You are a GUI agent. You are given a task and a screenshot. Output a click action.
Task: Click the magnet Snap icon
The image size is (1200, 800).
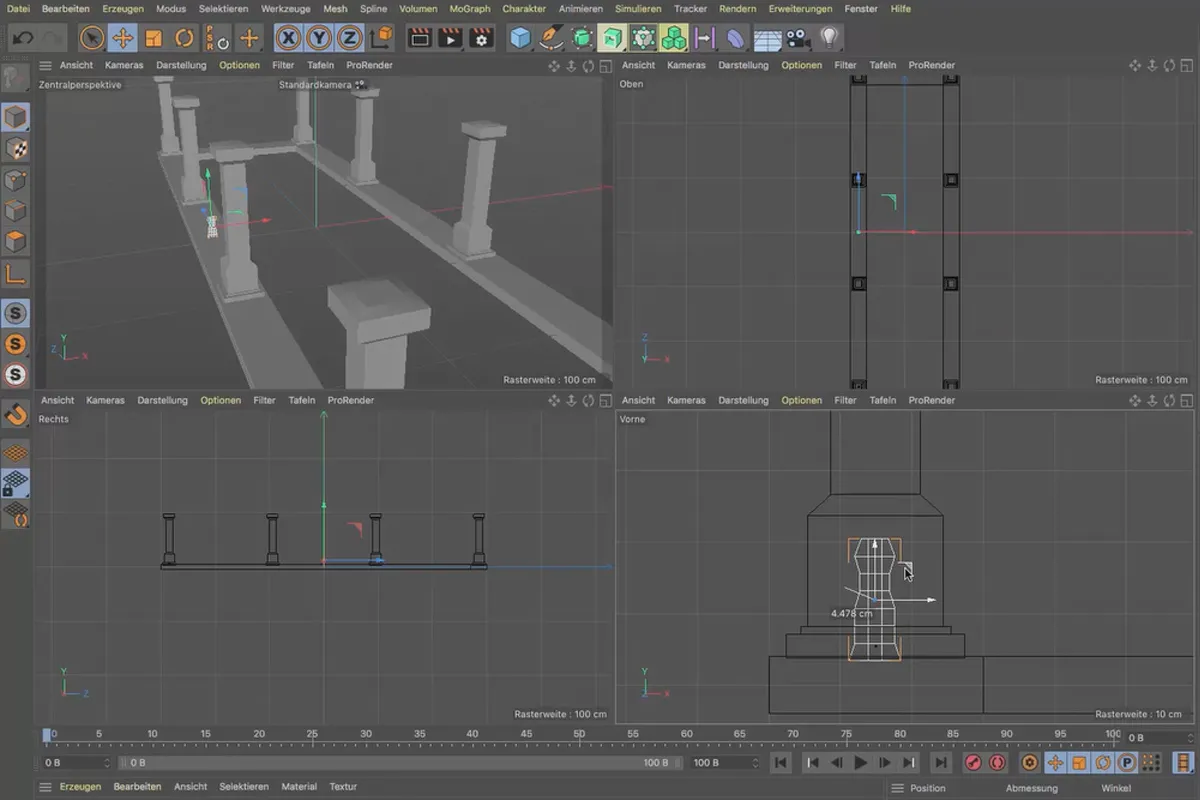point(16,412)
